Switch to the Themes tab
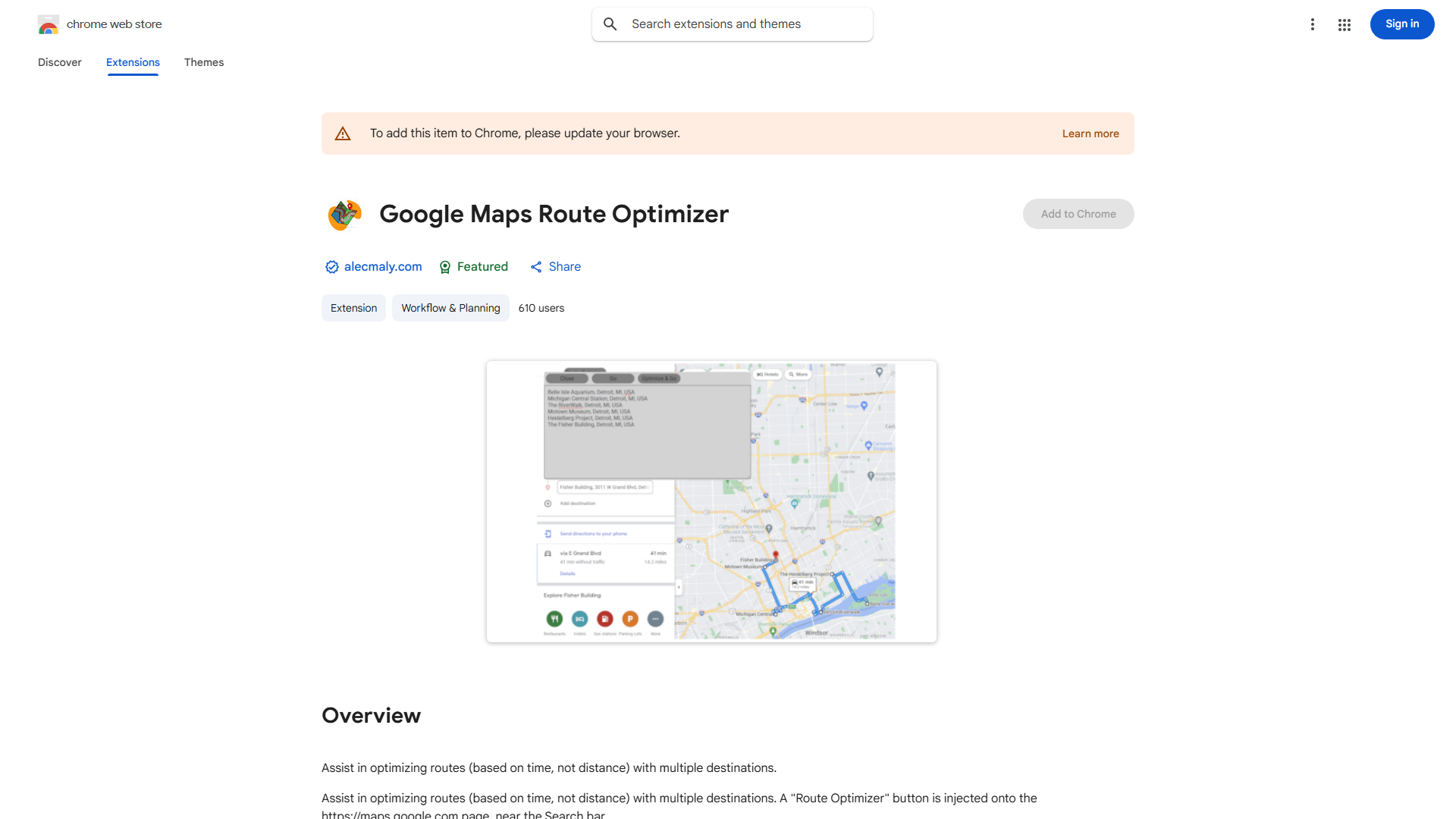The height and width of the screenshot is (819, 1456). [x=203, y=62]
